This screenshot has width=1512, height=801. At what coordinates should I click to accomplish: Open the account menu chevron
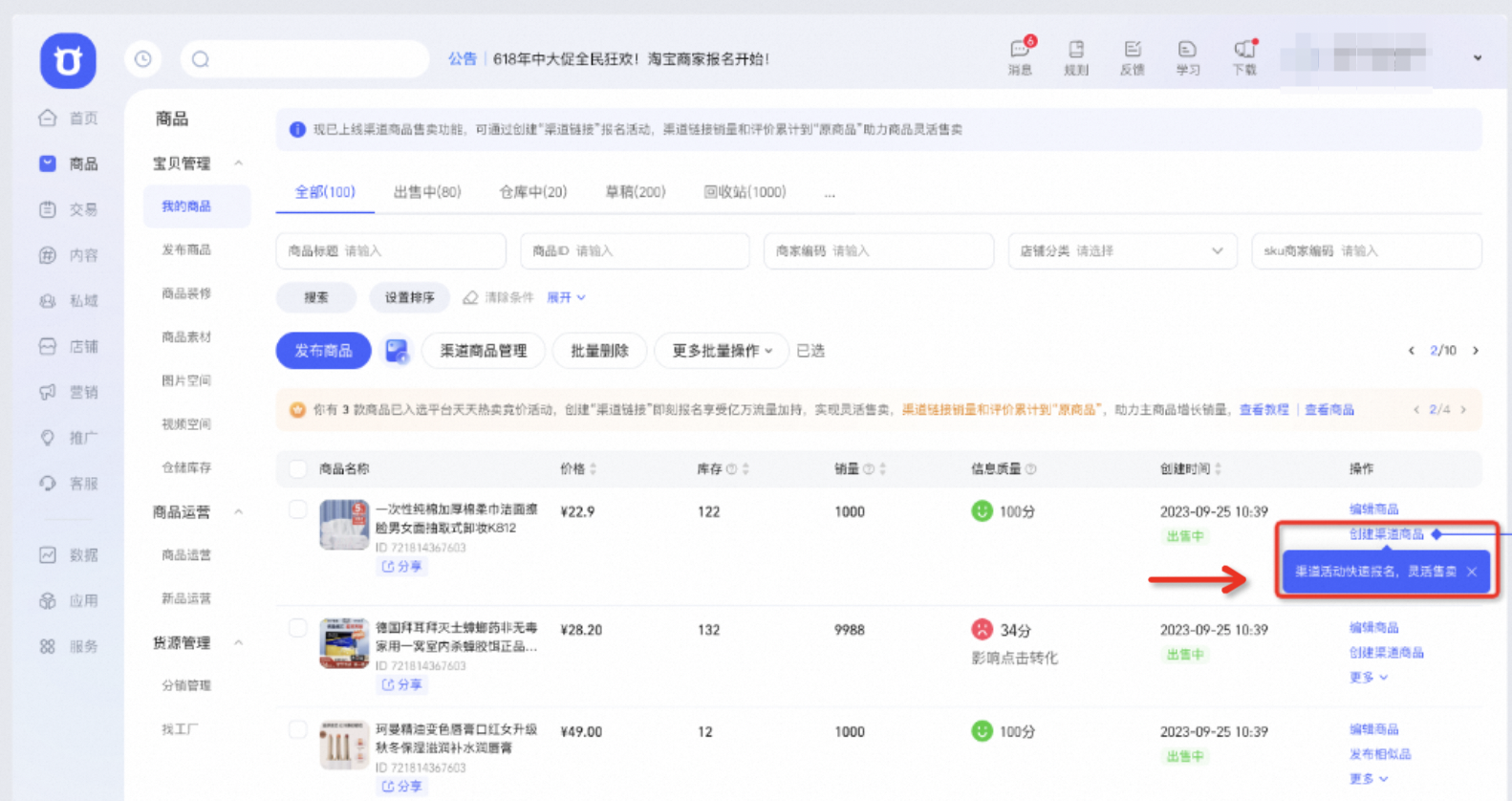point(1478,58)
